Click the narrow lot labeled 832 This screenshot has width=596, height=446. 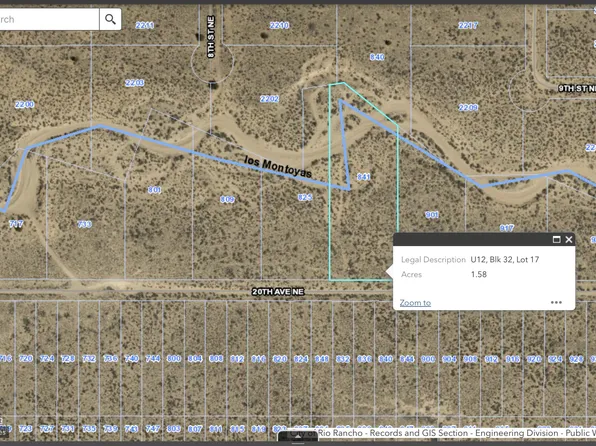[342, 359]
